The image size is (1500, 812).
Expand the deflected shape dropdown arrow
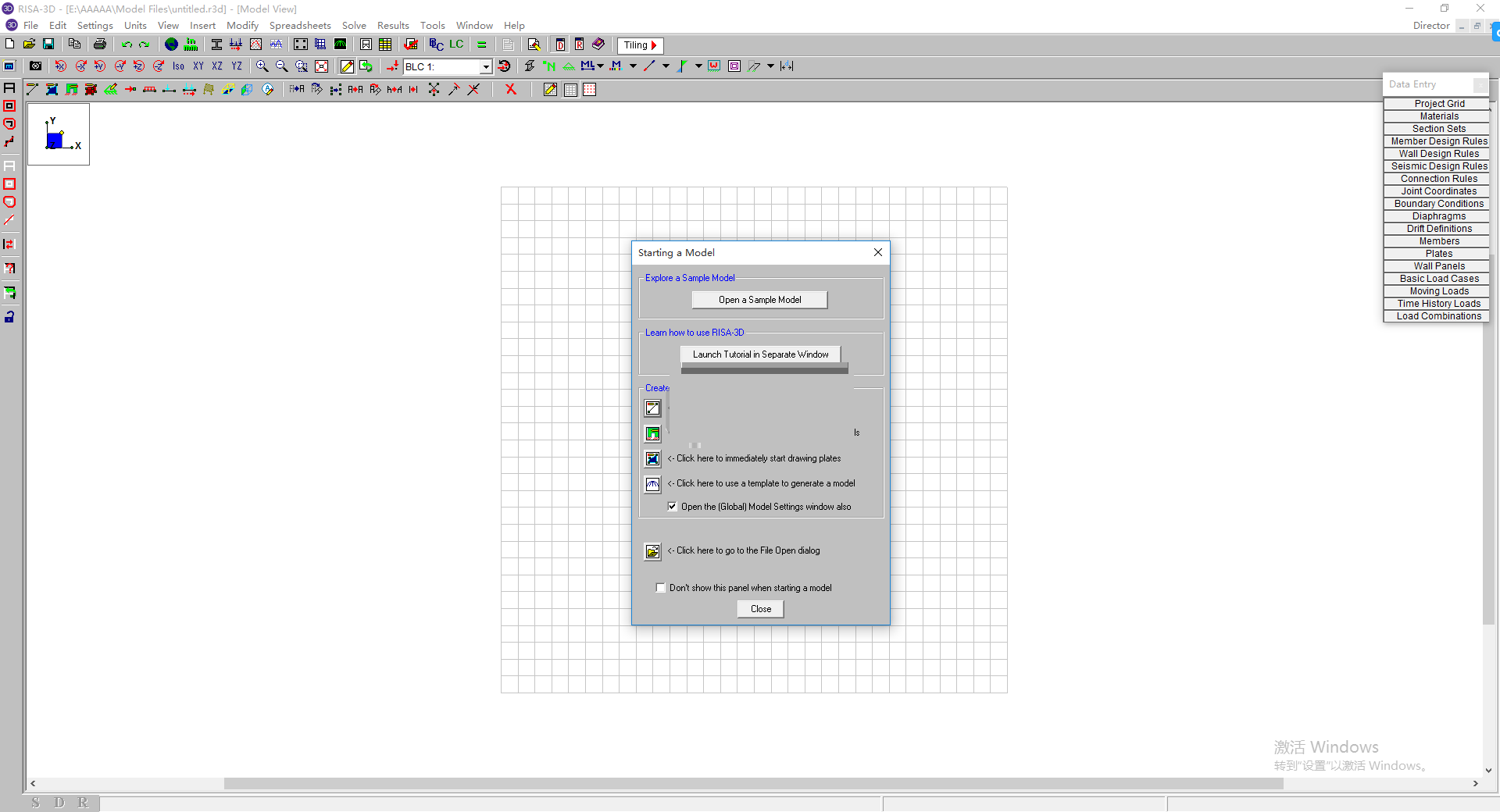[x=770, y=66]
